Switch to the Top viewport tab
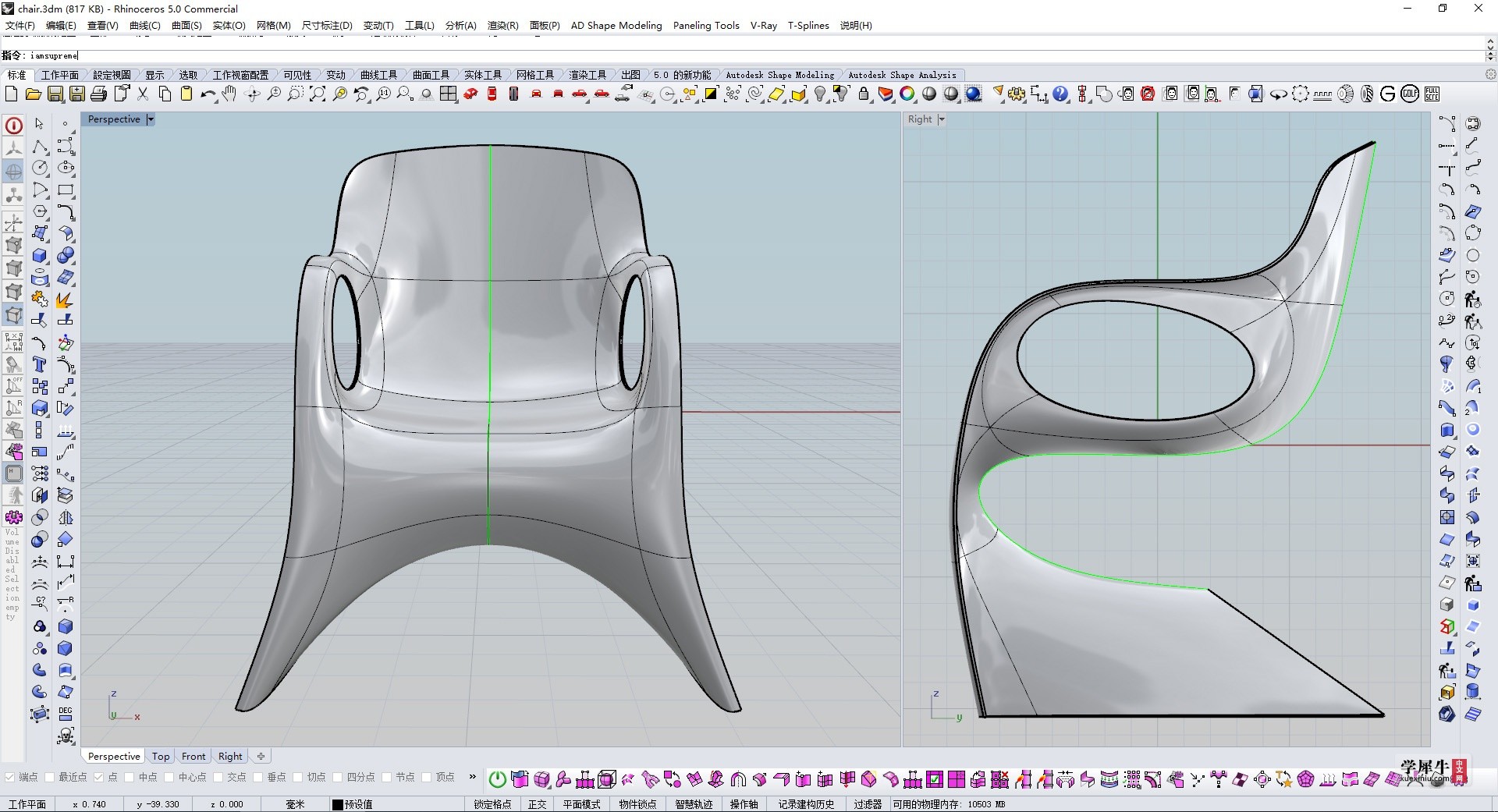Screen dimensions: 1498x812 (x=161, y=756)
